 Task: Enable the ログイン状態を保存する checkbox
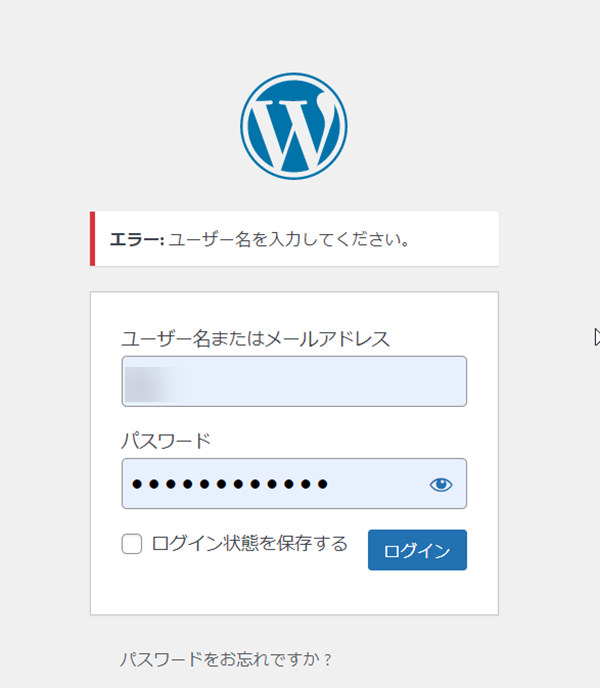pyautogui.click(x=132, y=544)
